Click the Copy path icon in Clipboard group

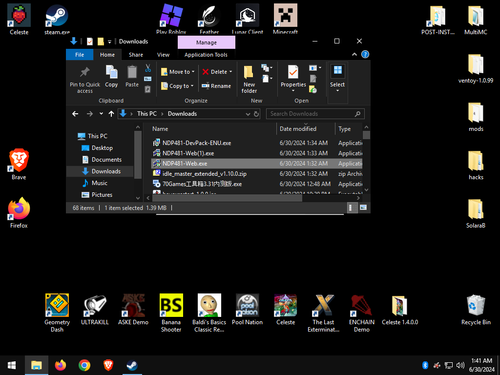148,79
